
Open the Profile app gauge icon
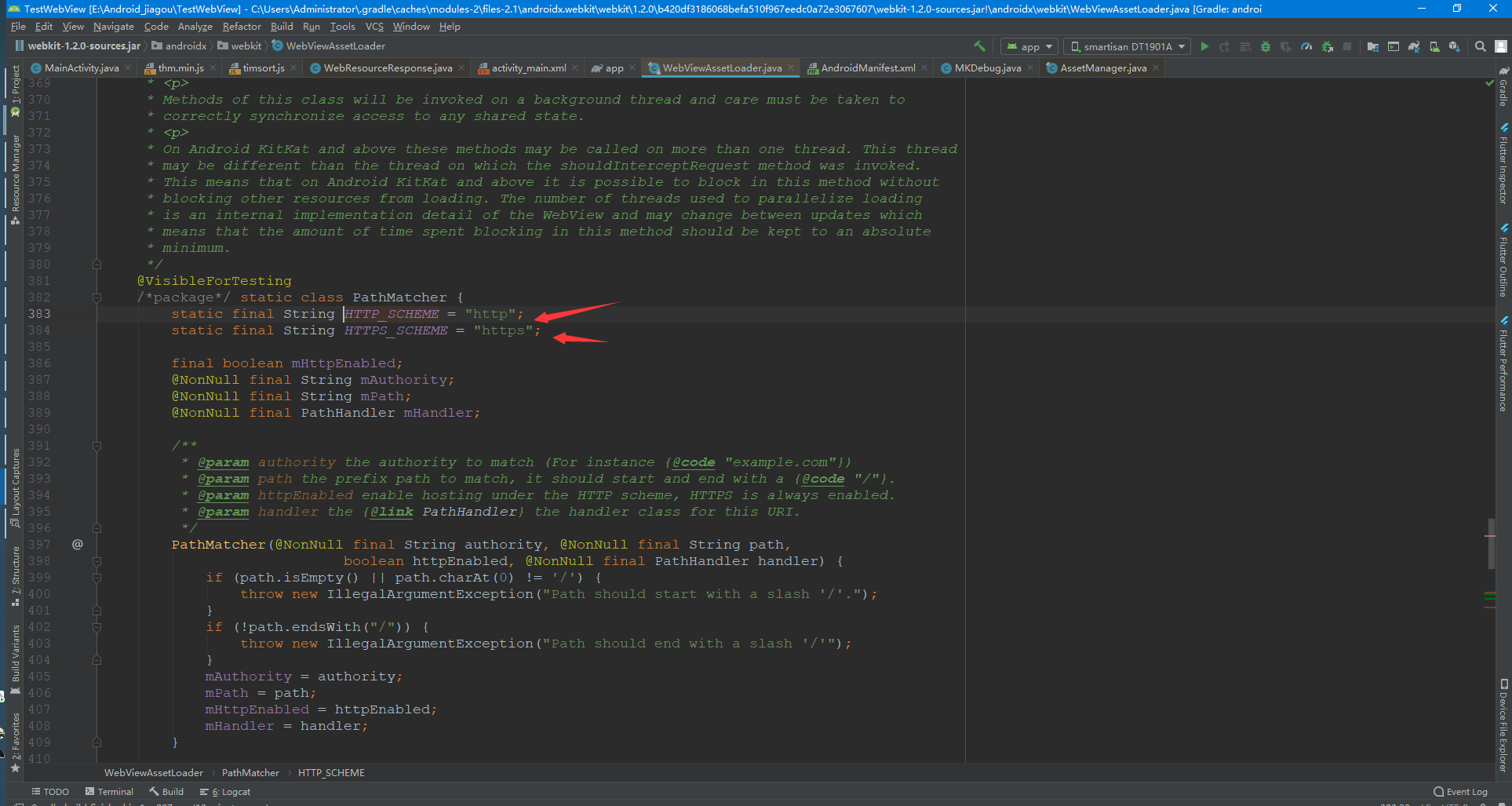click(x=1306, y=46)
